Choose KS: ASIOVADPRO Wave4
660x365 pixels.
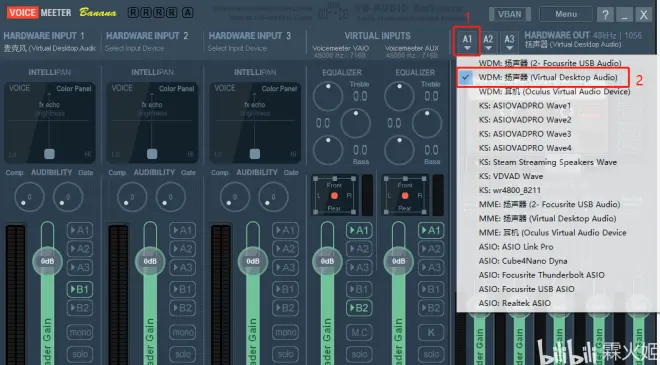[x=524, y=148]
